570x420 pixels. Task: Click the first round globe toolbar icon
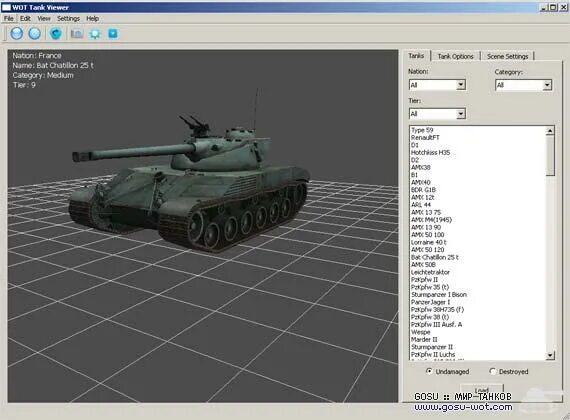(17, 33)
